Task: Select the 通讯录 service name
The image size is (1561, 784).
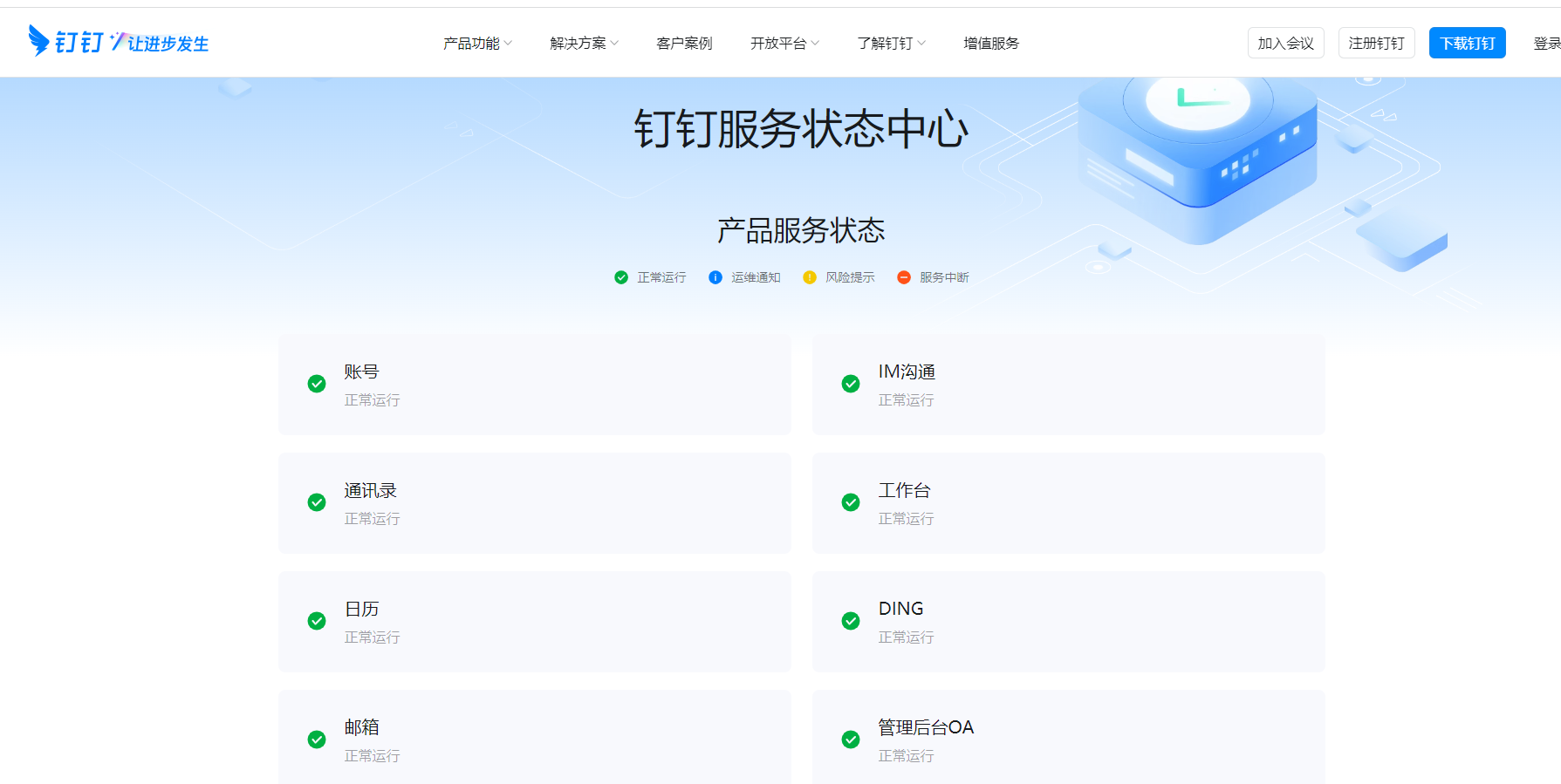Action: (x=370, y=490)
